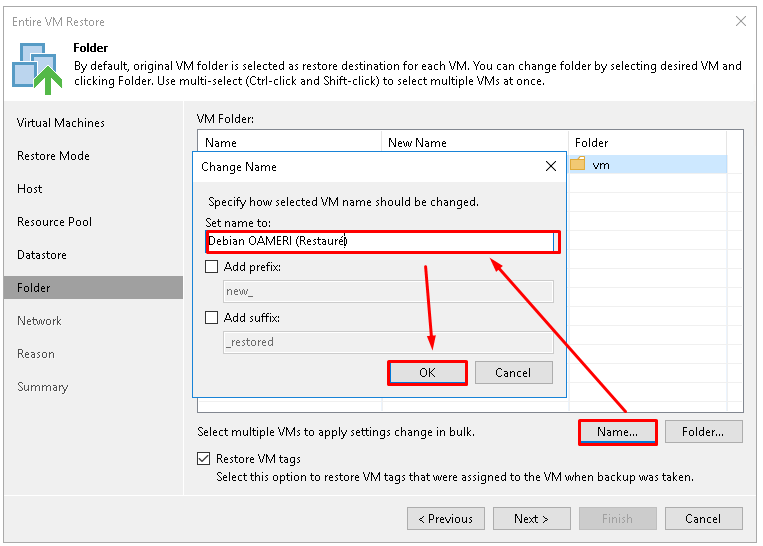Select the Network wizard step
This screenshot has height=546, width=763.
click(x=39, y=321)
